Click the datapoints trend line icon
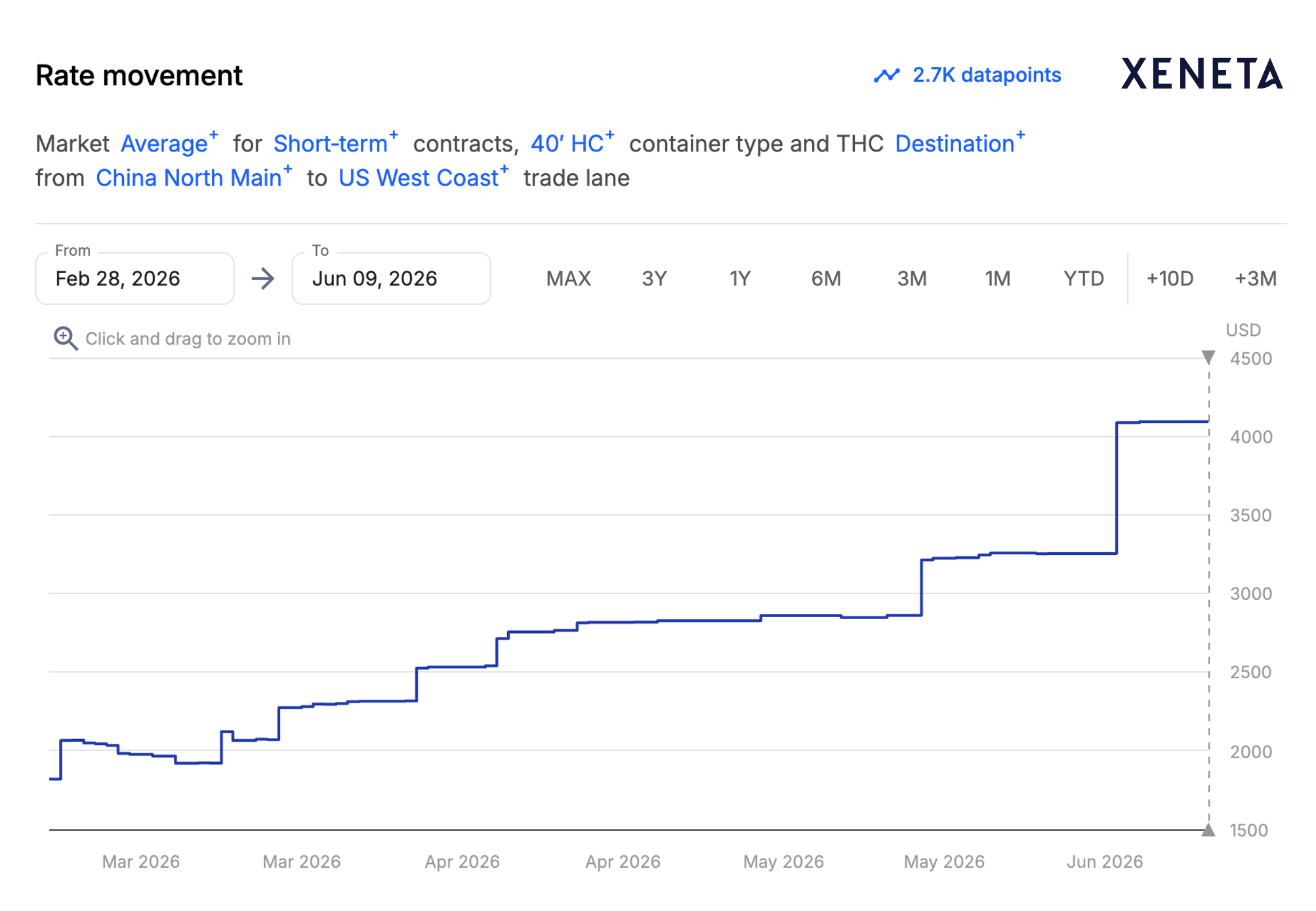 click(886, 75)
